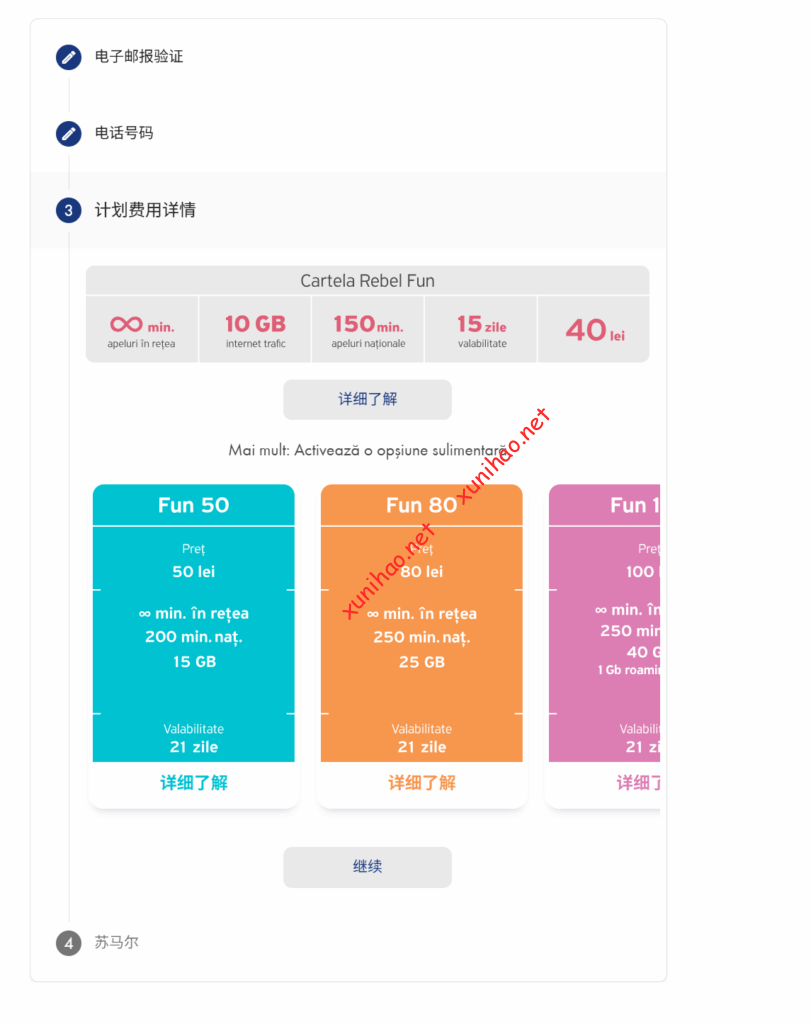Click the pencil icon beside 电子邮报验证
The image size is (811, 1024).
(x=68, y=57)
